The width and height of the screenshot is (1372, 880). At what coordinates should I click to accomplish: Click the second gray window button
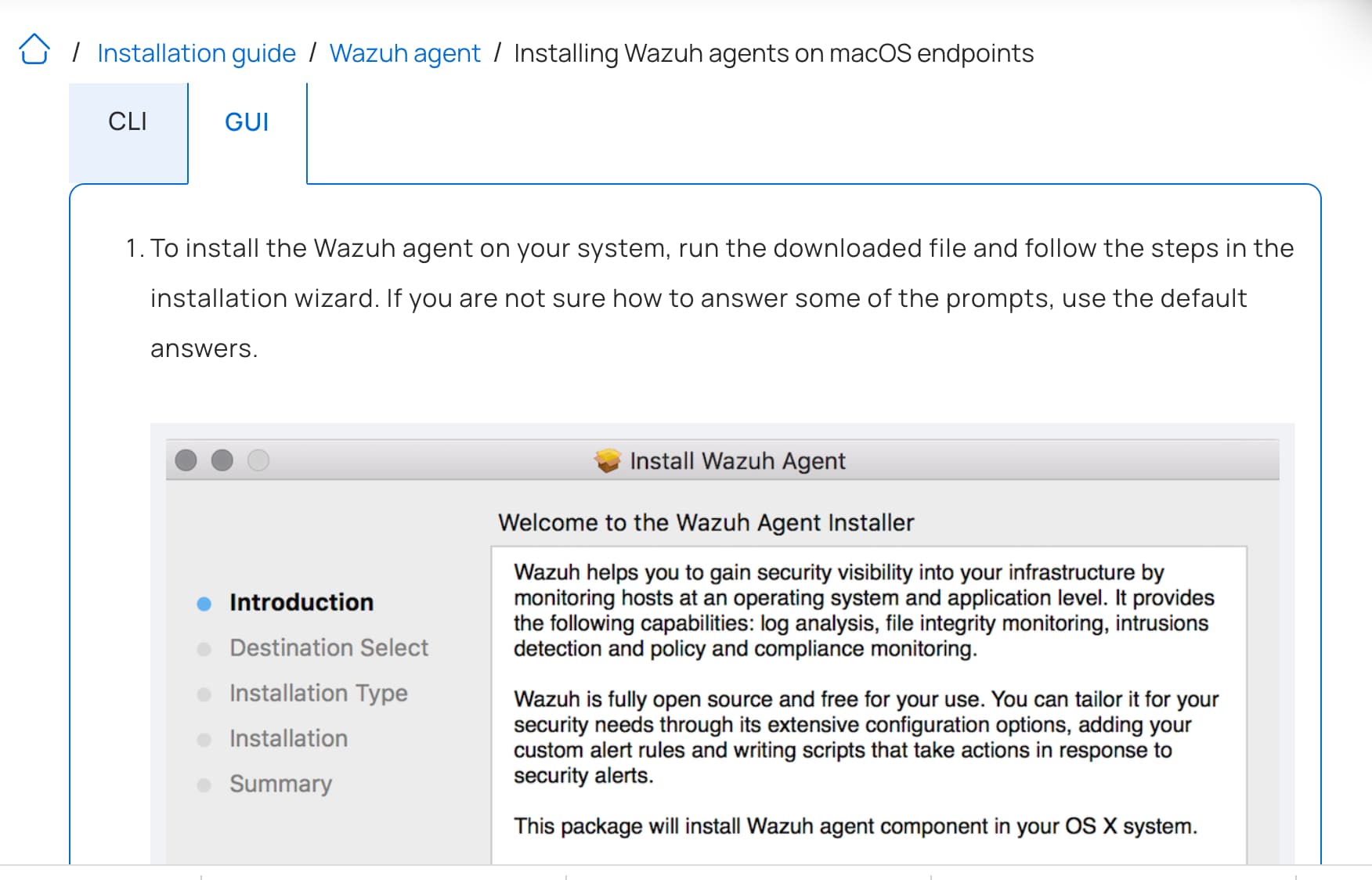pyautogui.click(x=222, y=460)
